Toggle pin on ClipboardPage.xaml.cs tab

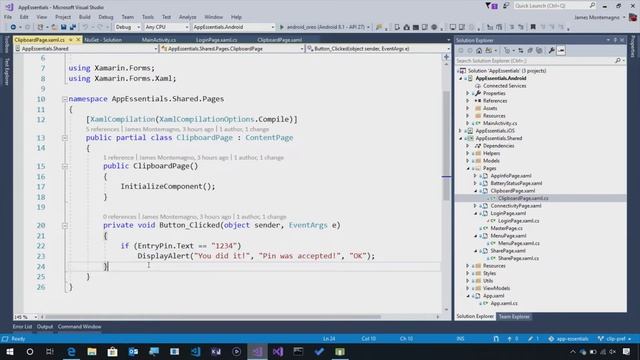point(71,40)
